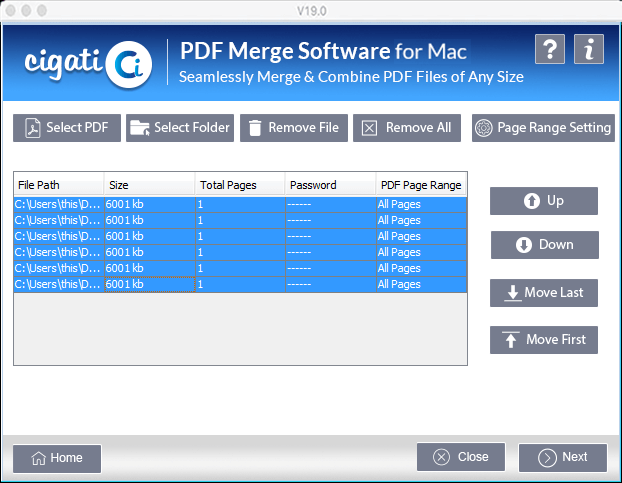Open Page Range Setting
This screenshot has height=483, width=622.
[543, 128]
